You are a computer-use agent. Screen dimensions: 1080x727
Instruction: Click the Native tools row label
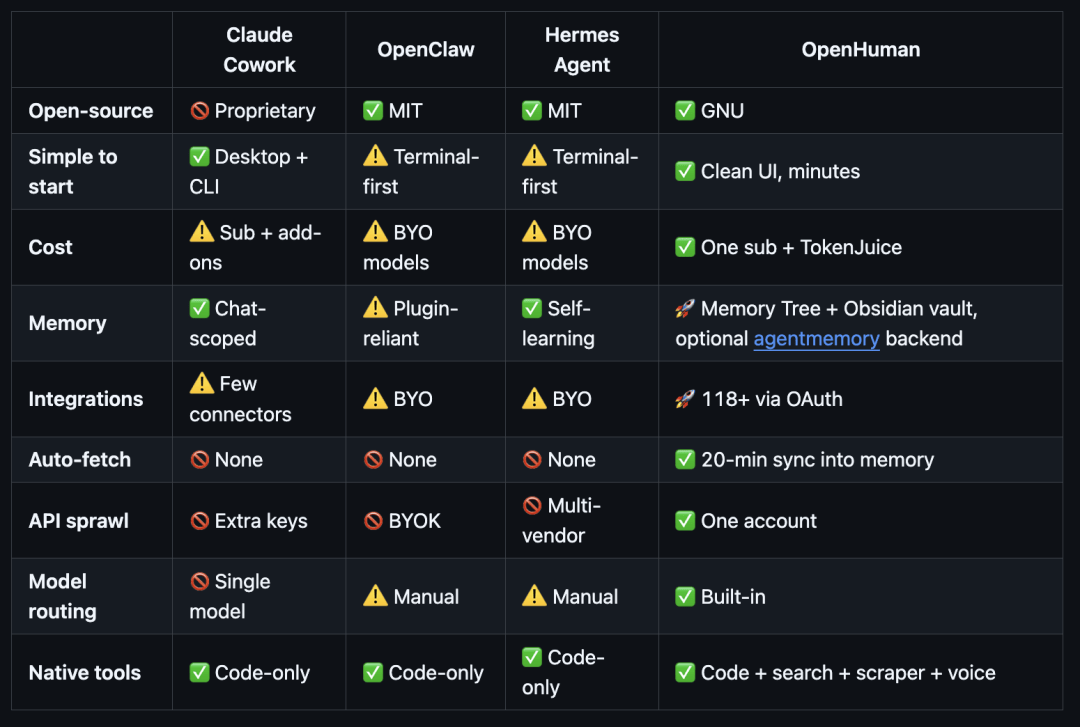85,672
